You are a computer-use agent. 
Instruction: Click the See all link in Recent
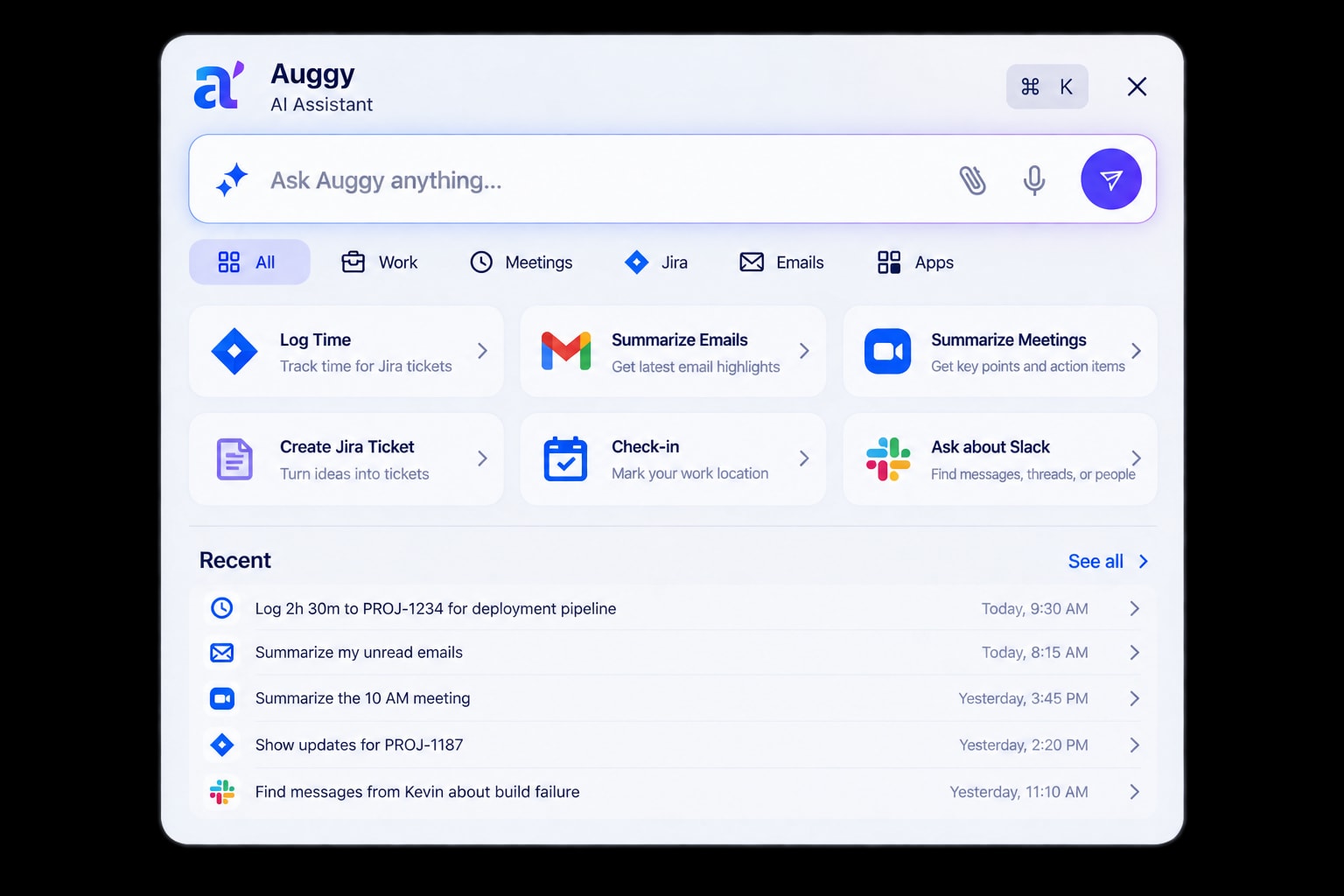point(1108,561)
